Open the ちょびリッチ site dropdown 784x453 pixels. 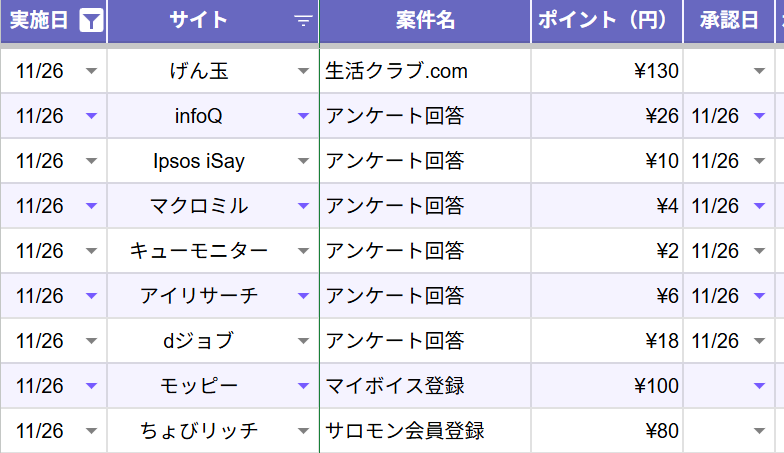[304, 431]
